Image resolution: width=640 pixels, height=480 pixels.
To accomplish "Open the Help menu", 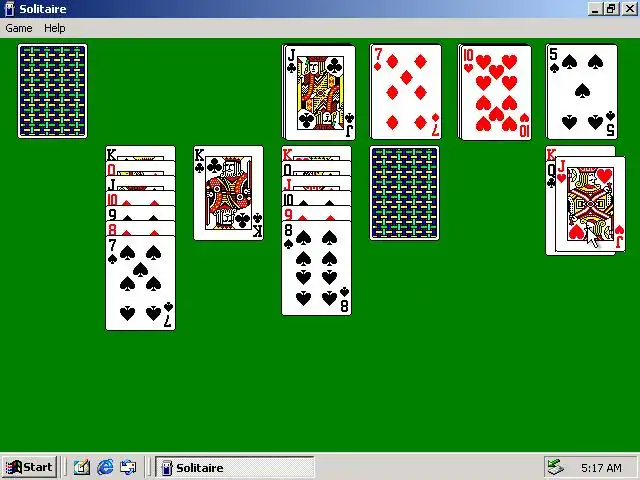I will click(x=55, y=28).
